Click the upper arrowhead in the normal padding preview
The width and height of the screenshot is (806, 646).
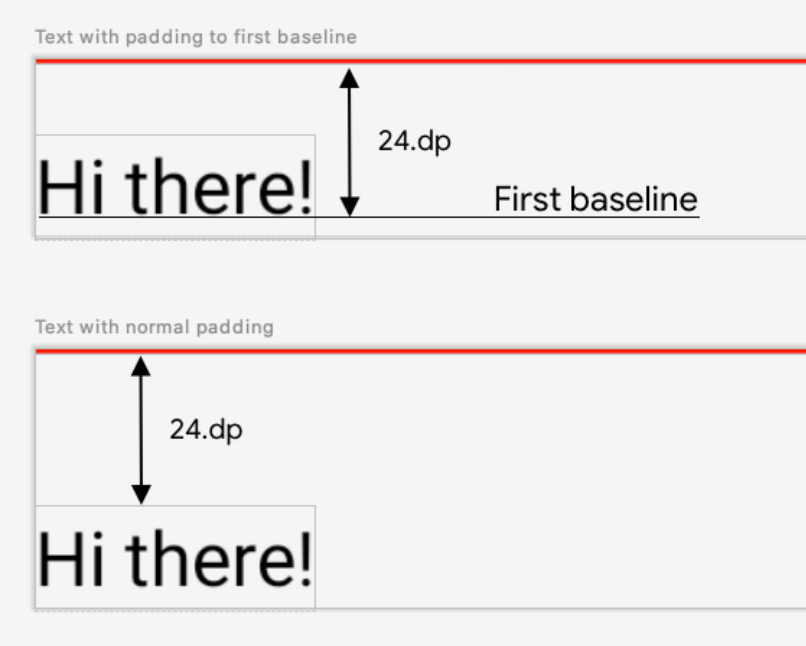(141, 366)
